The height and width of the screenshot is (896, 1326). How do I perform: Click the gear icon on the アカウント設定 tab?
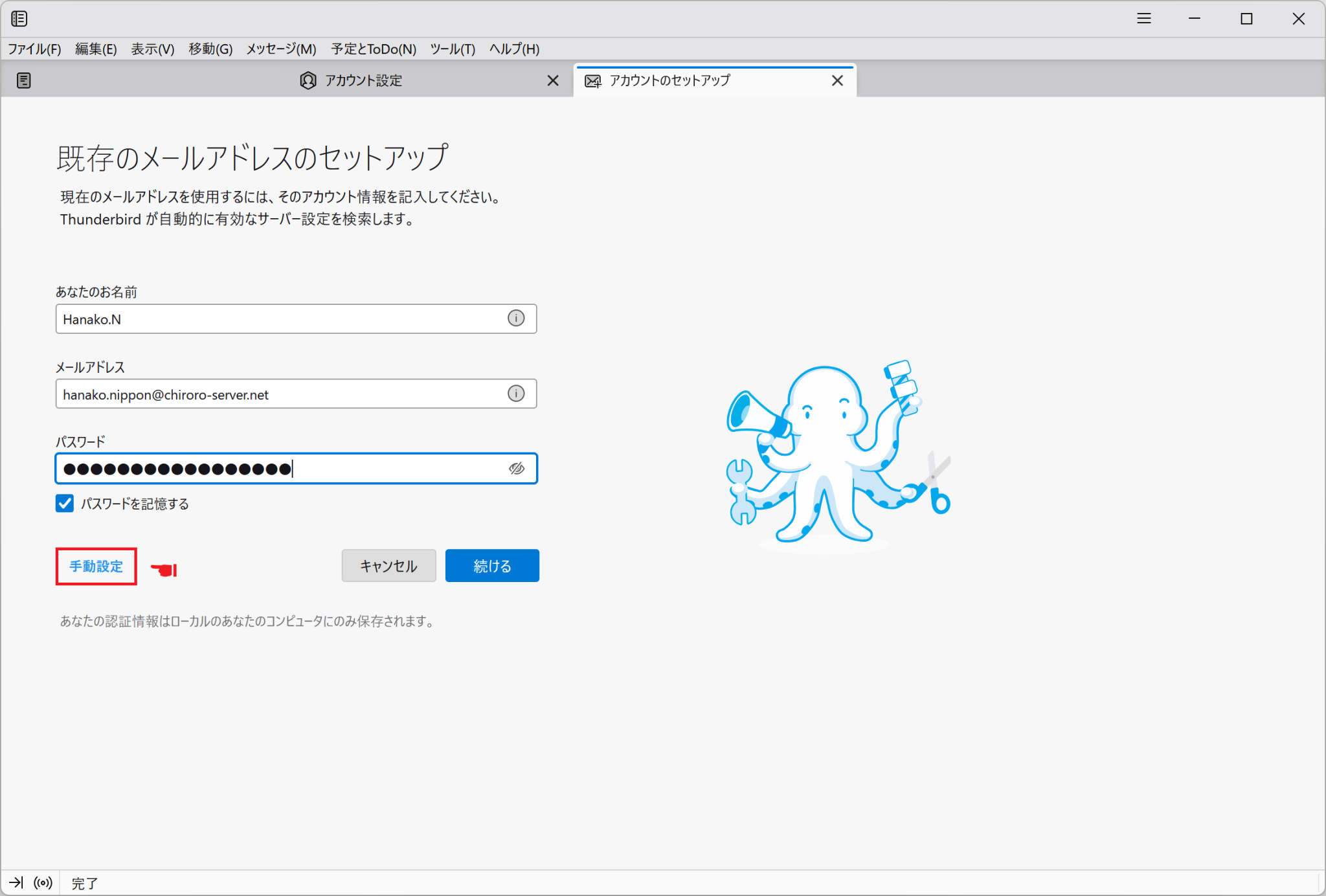(x=308, y=80)
